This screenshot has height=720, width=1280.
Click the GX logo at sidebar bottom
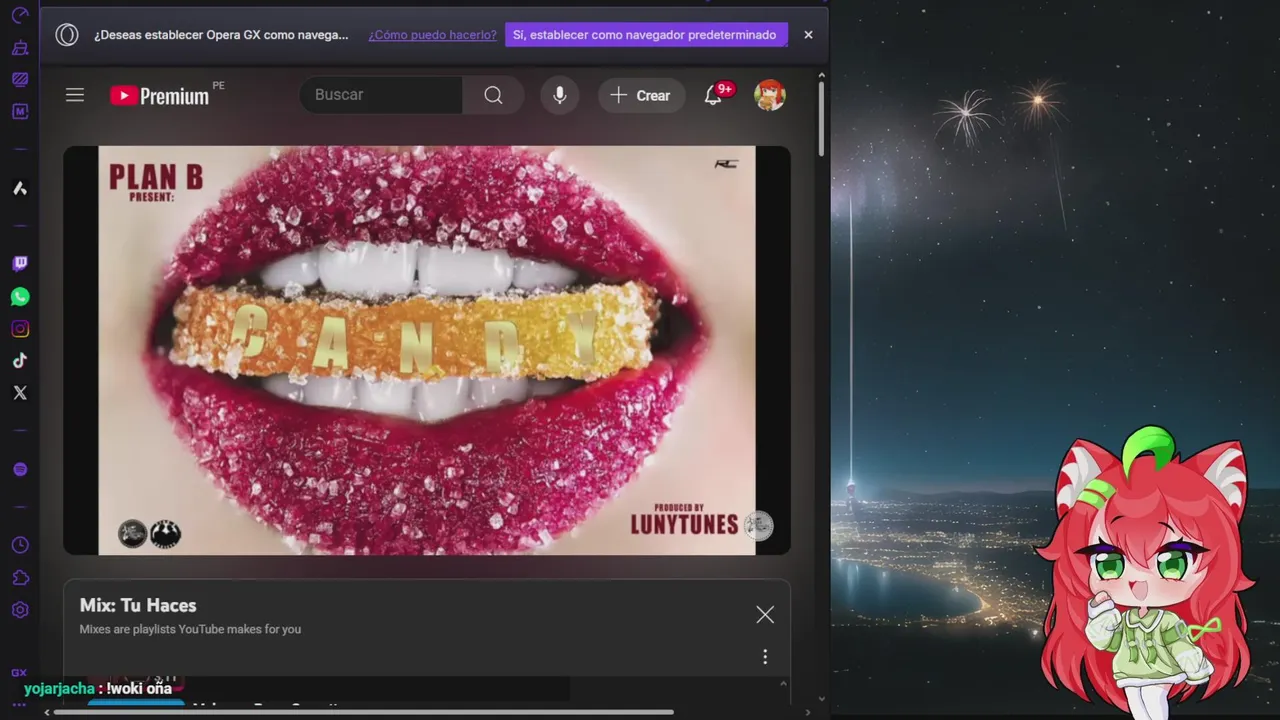[19, 673]
